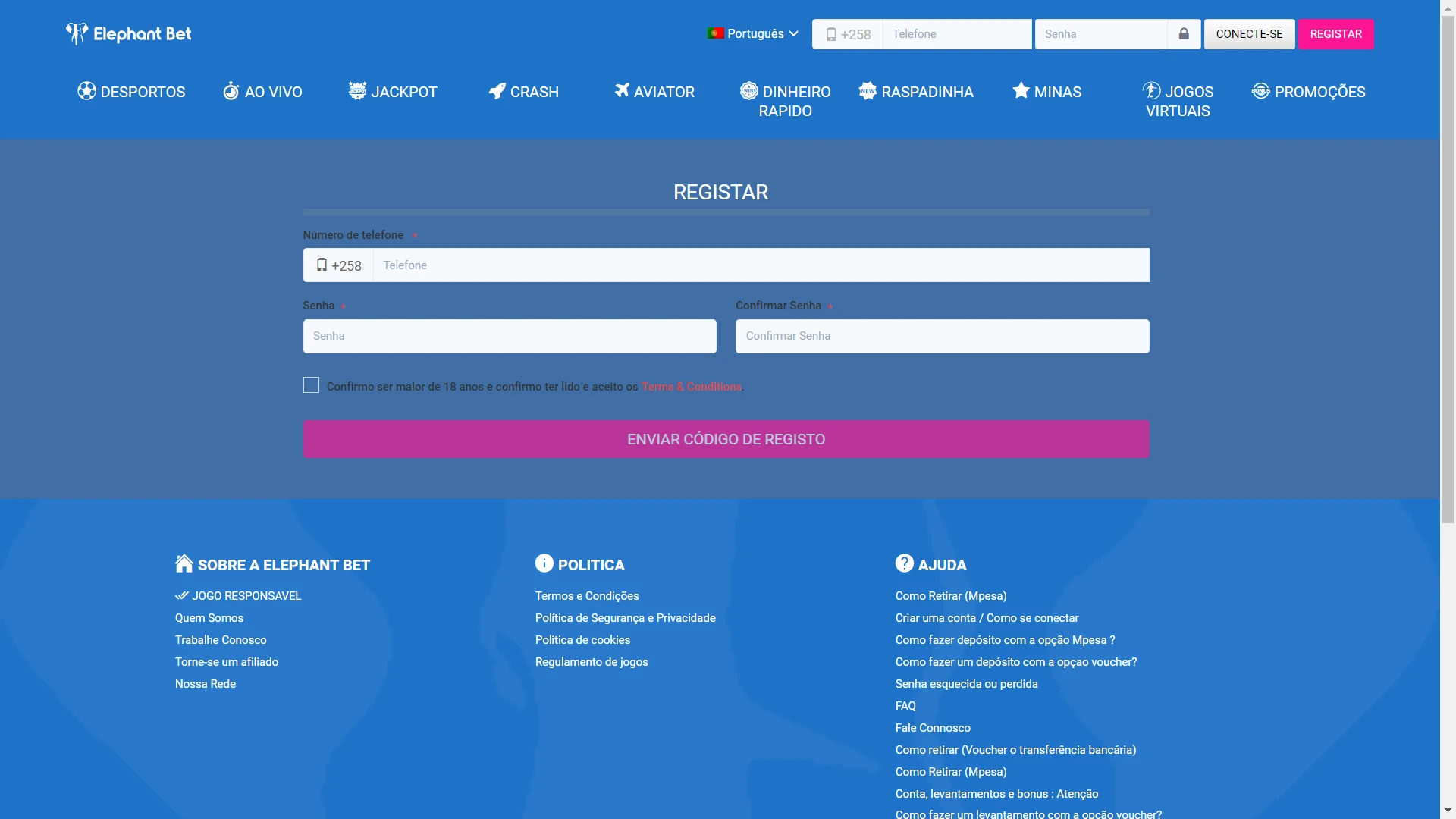Go to PROMOÇÕES page
1456x819 pixels.
point(1309,92)
